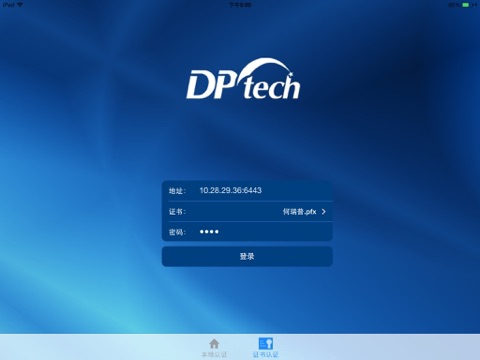This screenshot has width=480, height=360.
Task: Click the green battery icon
Action: pyautogui.click(x=466, y=5)
